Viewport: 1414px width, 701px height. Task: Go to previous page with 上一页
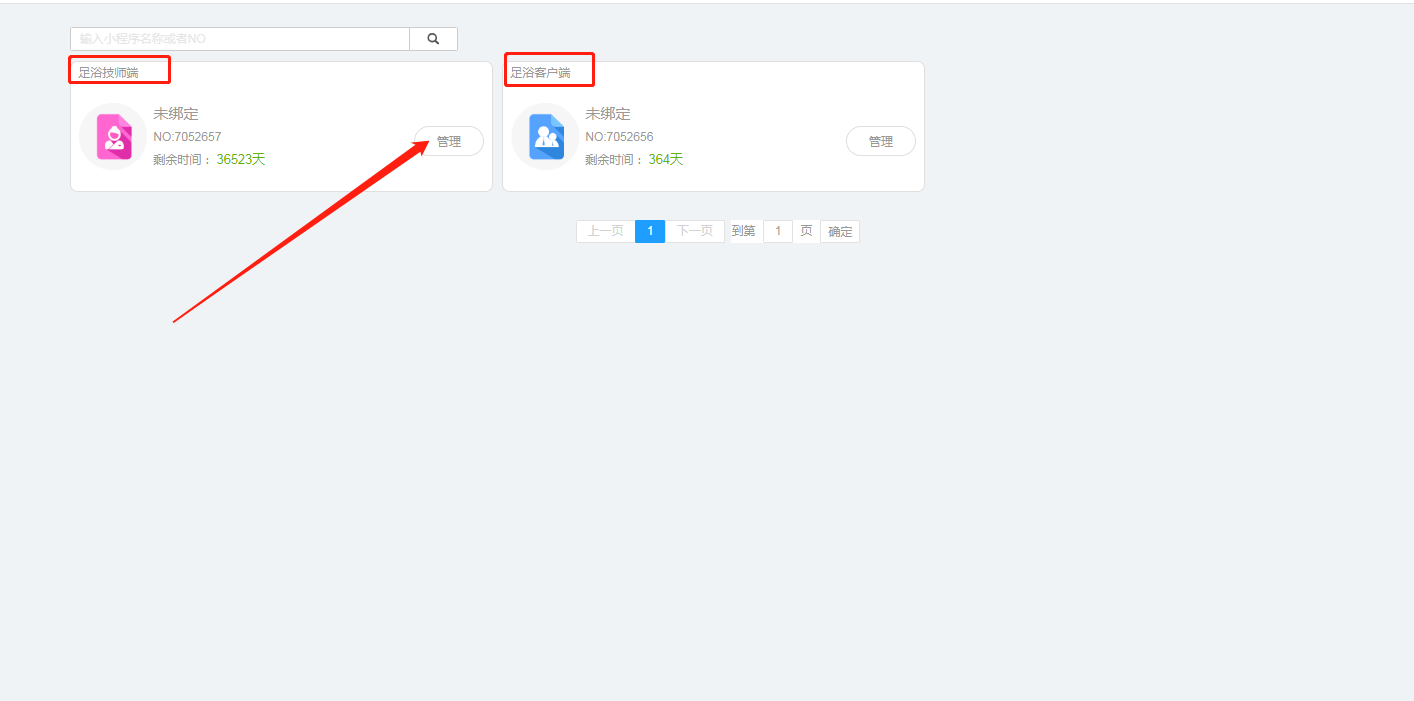click(605, 231)
